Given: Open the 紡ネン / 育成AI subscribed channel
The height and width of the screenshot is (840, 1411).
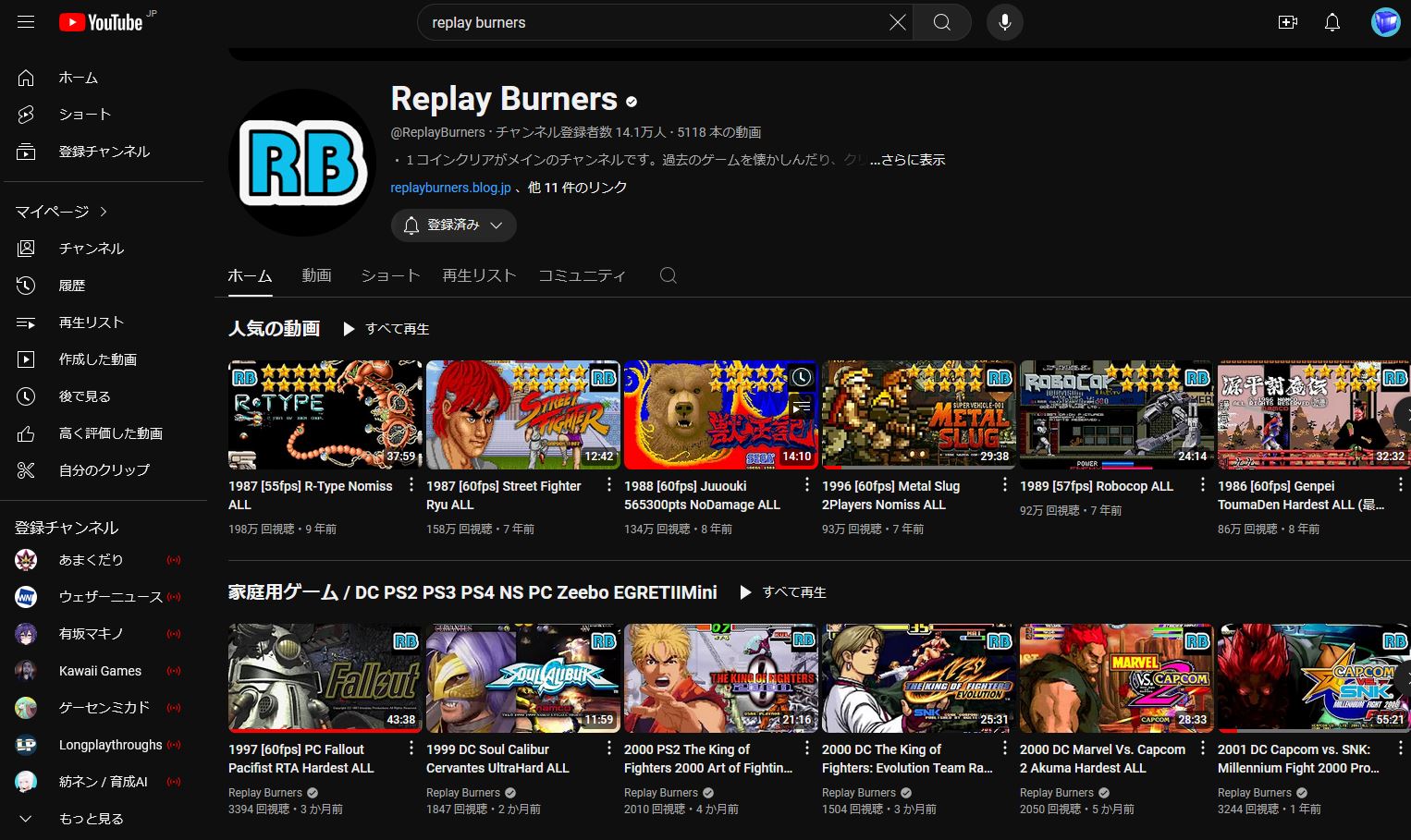Looking at the screenshot, I should click(x=104, y=782).
